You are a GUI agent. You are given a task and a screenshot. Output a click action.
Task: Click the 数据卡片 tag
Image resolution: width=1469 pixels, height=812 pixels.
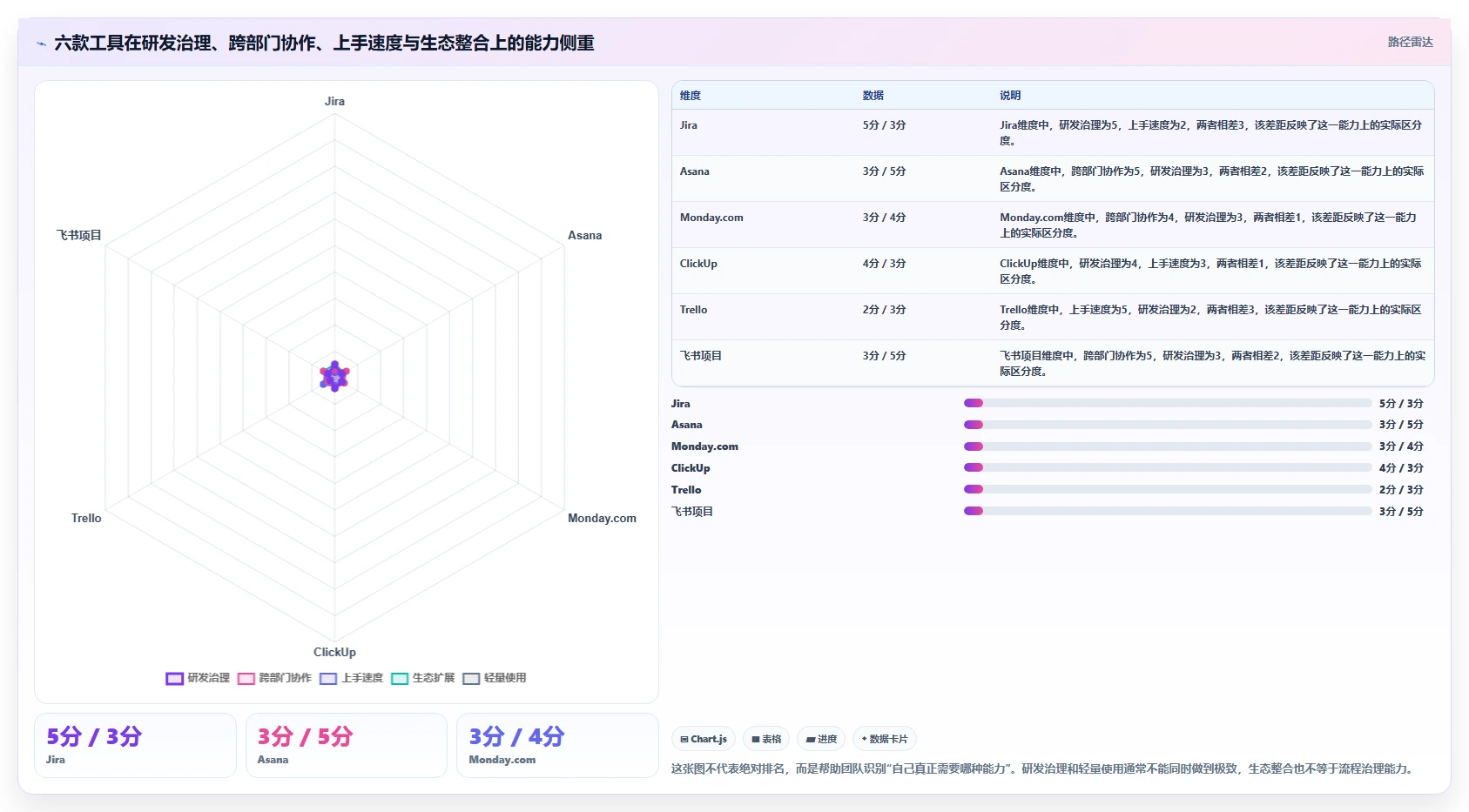coord(885,739)
